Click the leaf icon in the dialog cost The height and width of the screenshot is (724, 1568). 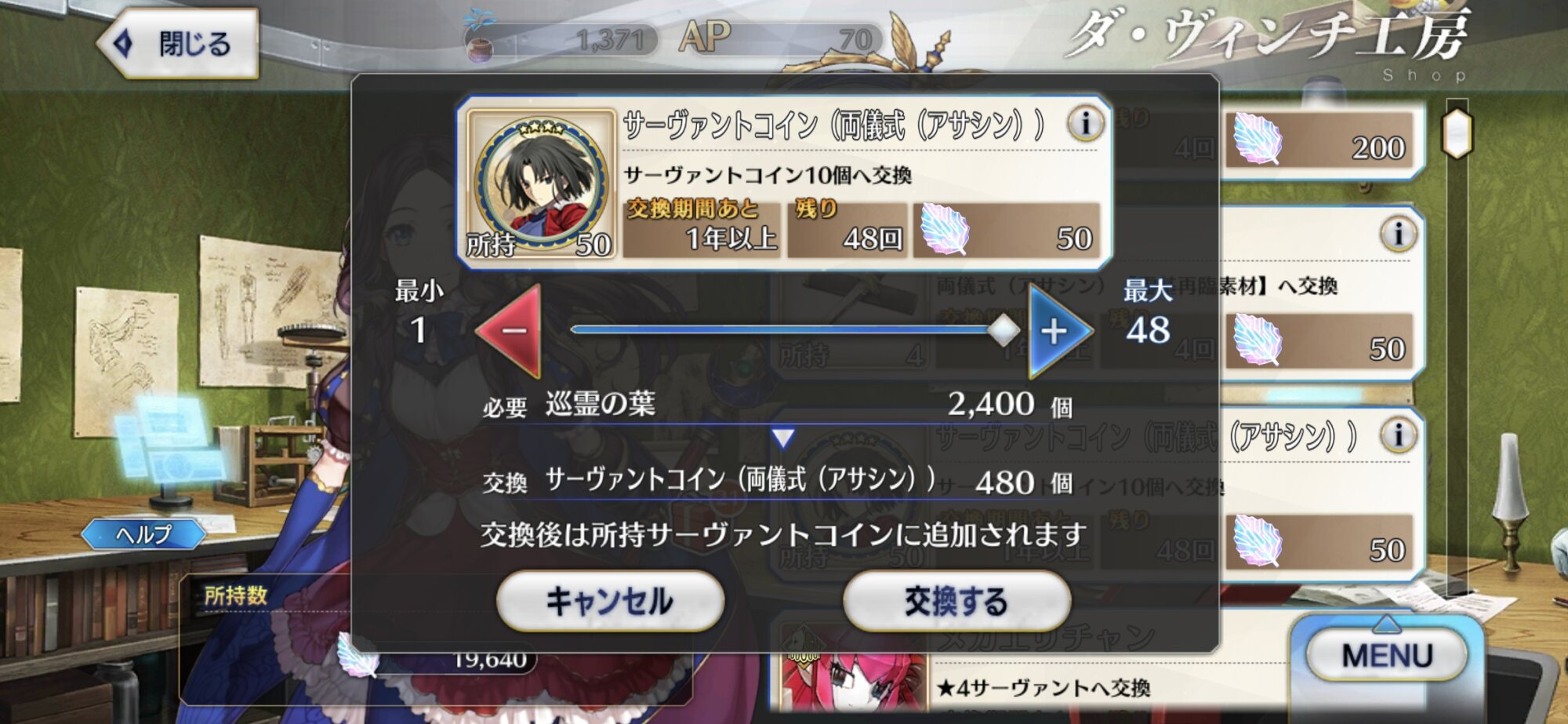[x=946, y=229]
